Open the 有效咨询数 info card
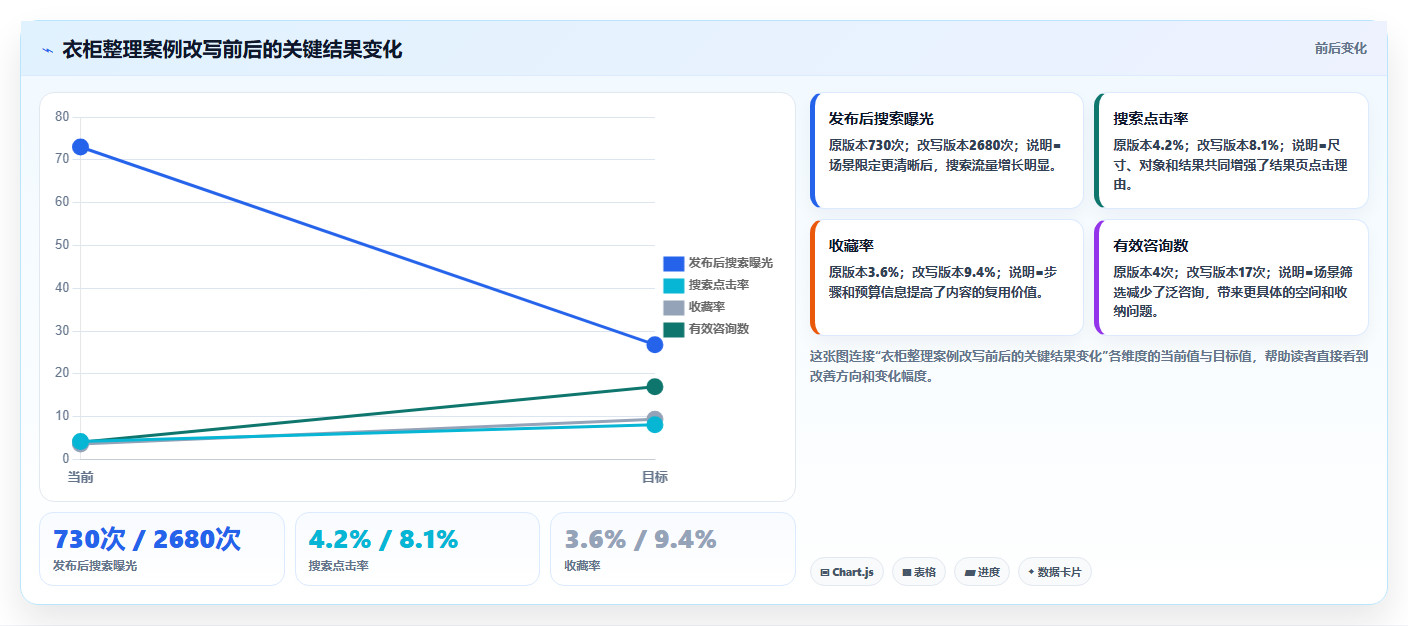The width and height of the screenshot is (1408, 626). [1231, 277]
